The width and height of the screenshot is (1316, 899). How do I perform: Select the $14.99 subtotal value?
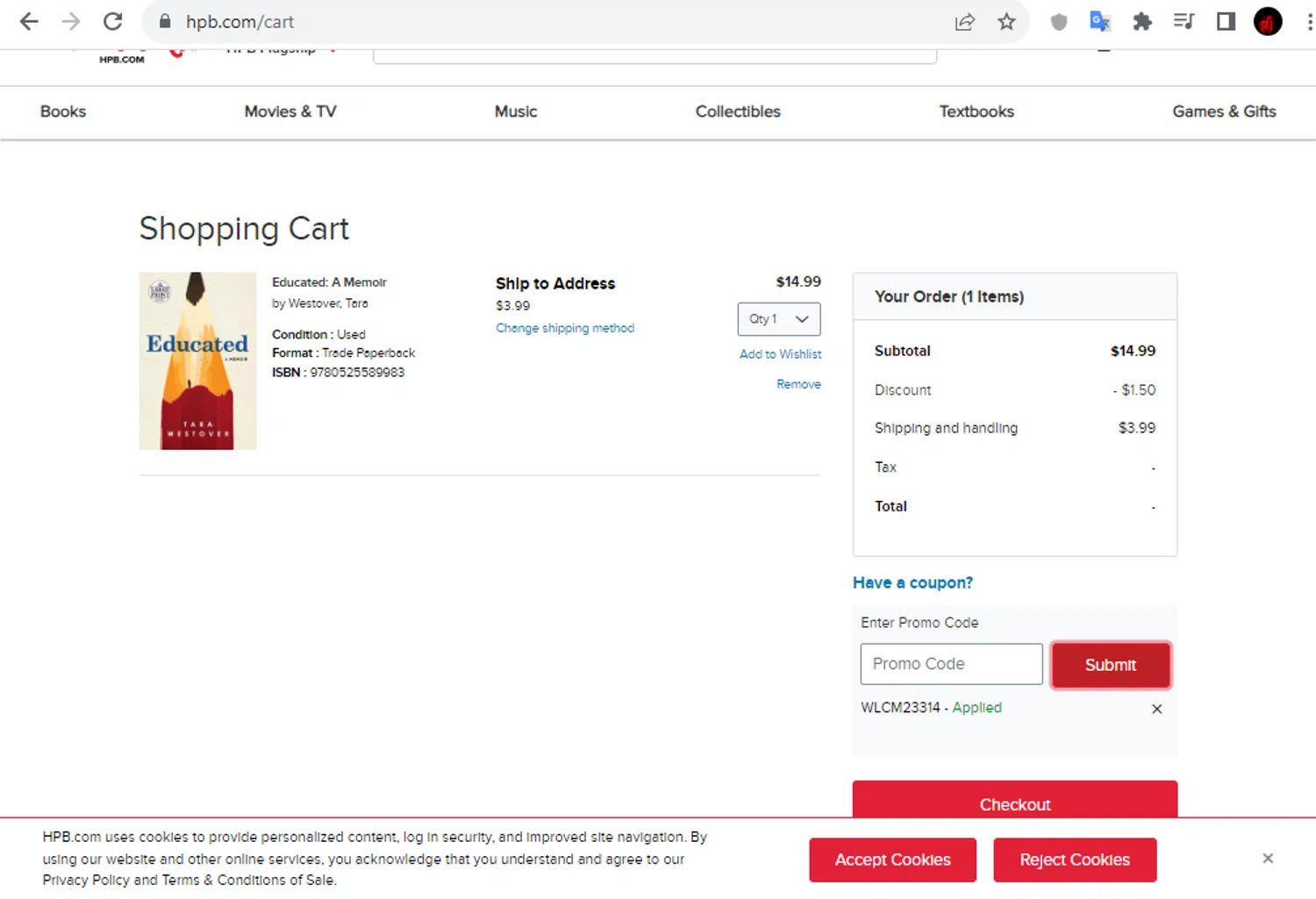[1133, 351]
